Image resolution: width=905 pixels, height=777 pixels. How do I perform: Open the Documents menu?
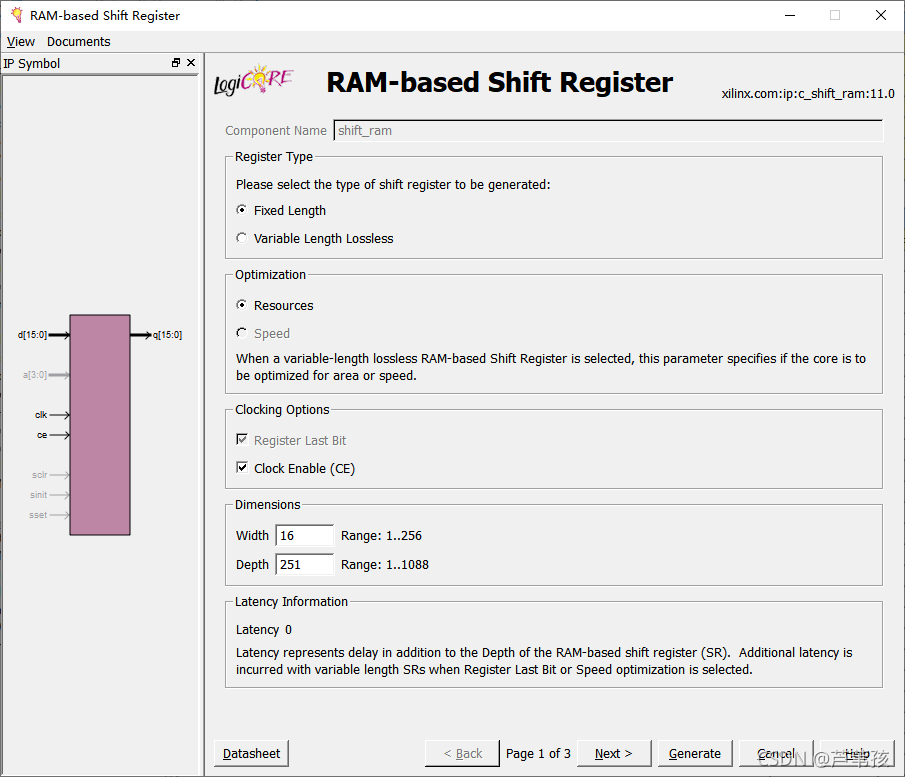pyautogui.click(x=78, y=42)
